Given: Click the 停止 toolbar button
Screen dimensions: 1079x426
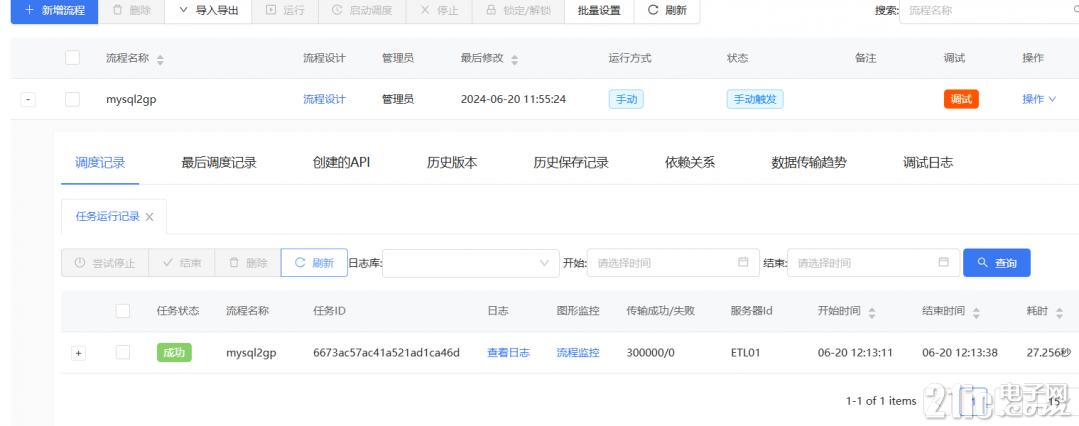Looking at the screenshot, I should [438, 11].
